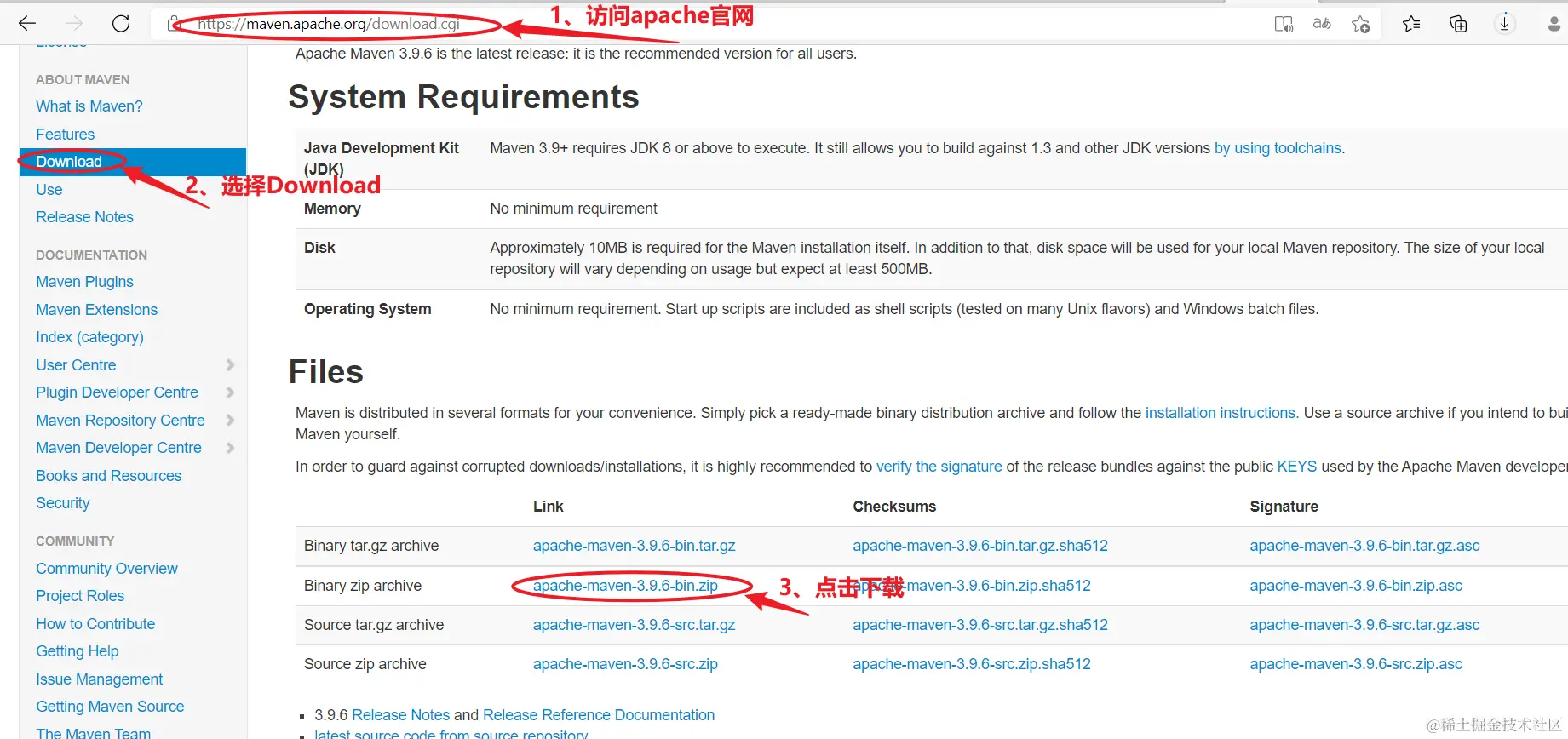This screenshot has height=739, width=1568.
Task: Open the installation instructions link
Action: point(1221,413)
